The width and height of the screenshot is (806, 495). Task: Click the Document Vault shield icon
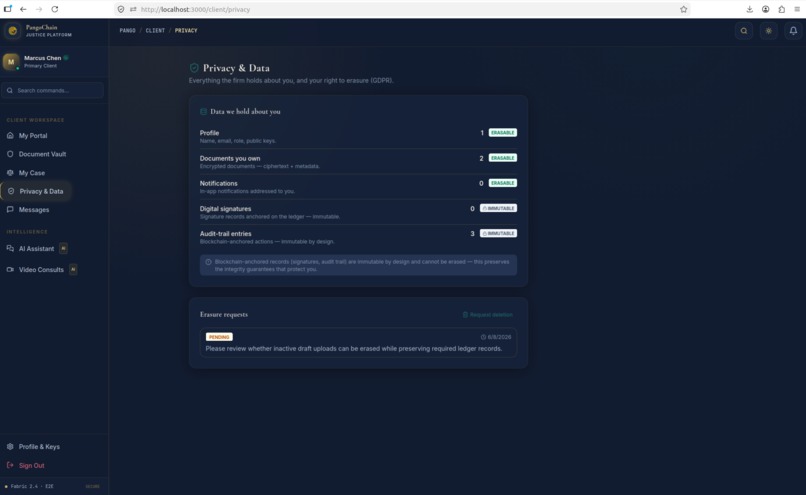pyautogui.click(x=10, y=154)
